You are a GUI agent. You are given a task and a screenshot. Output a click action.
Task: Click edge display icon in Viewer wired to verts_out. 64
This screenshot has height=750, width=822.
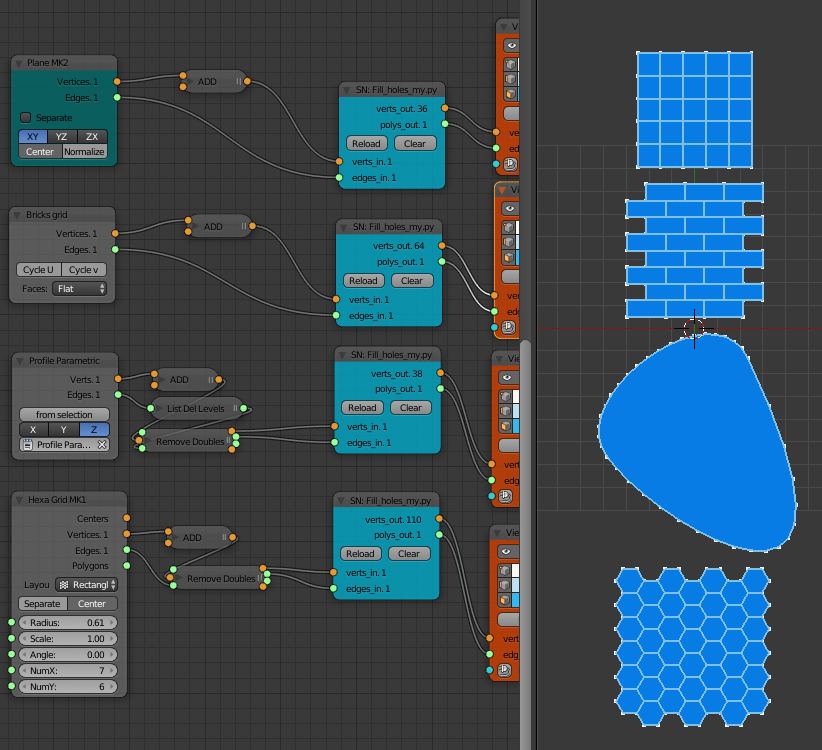point(508,242)
